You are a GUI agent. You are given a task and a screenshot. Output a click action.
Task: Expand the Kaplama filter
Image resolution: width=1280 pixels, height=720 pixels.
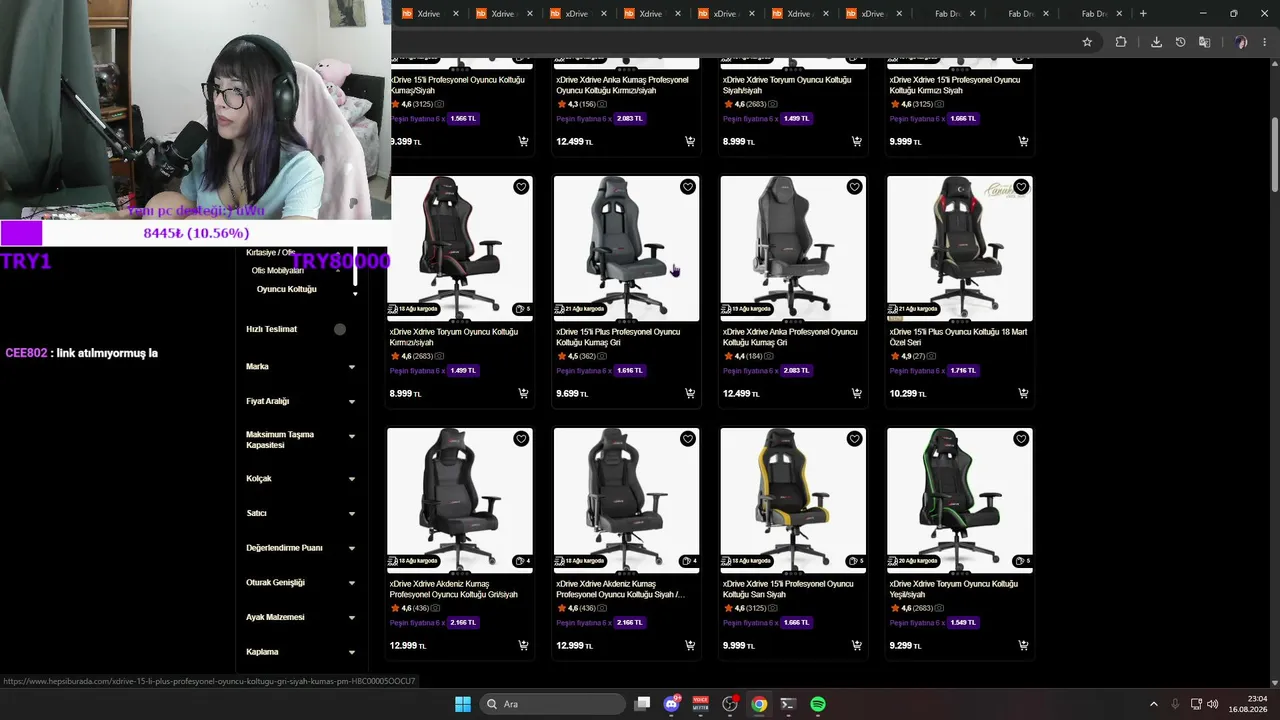tap(352, 653)
